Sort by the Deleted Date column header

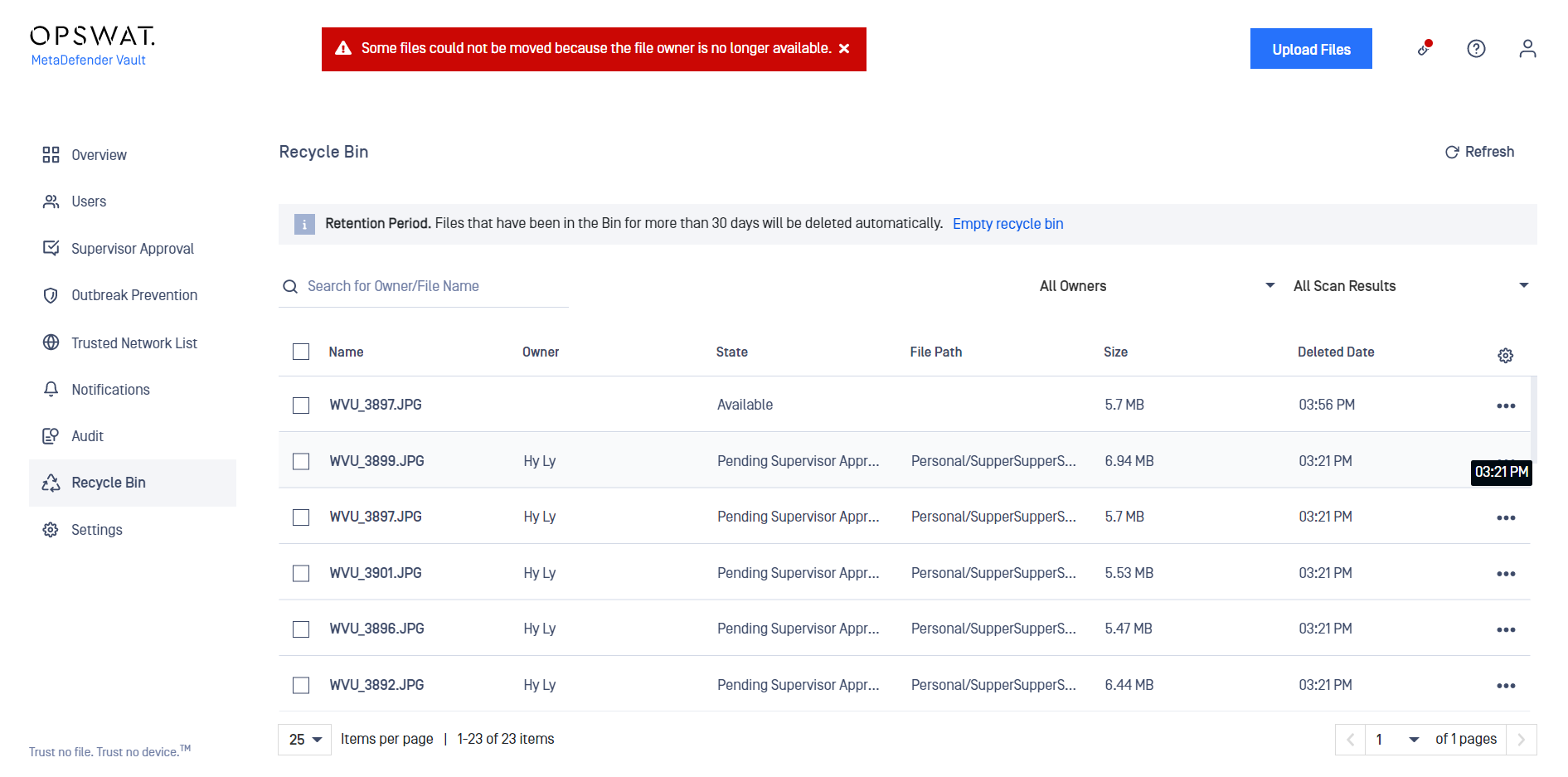click(x=1336, y=352)
